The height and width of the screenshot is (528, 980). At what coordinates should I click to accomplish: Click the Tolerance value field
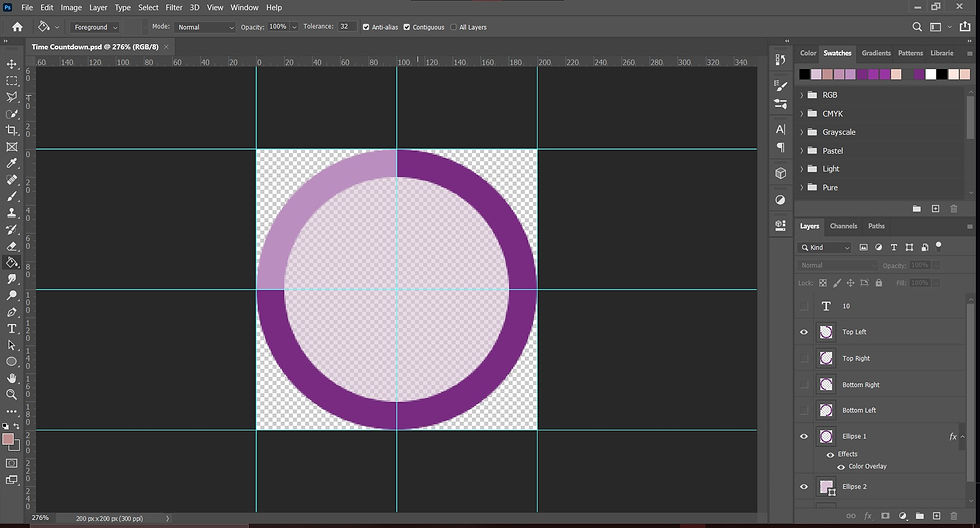point(346,27)
